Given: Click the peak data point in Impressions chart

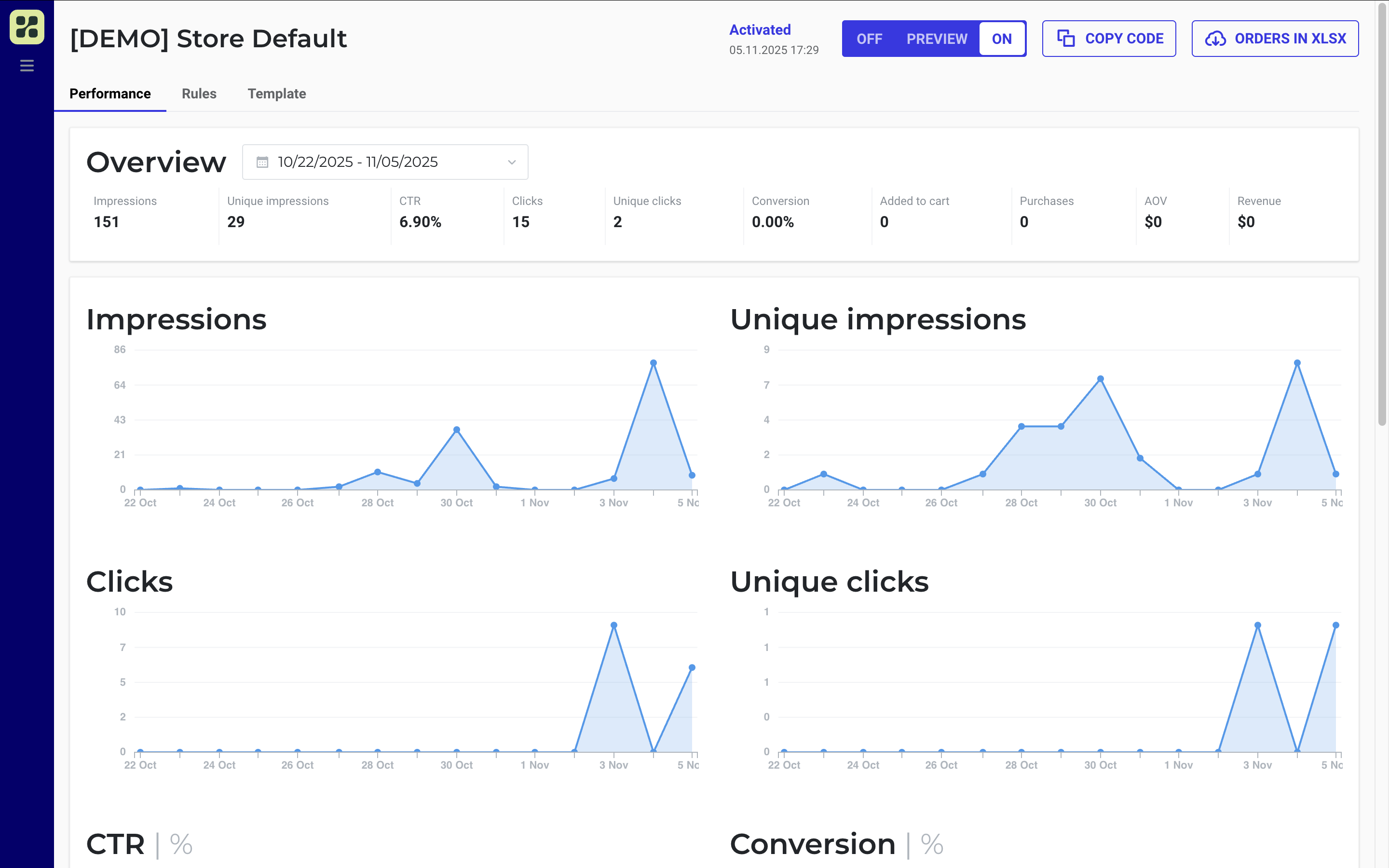Looking at the screenshot, I should [653, 363].
